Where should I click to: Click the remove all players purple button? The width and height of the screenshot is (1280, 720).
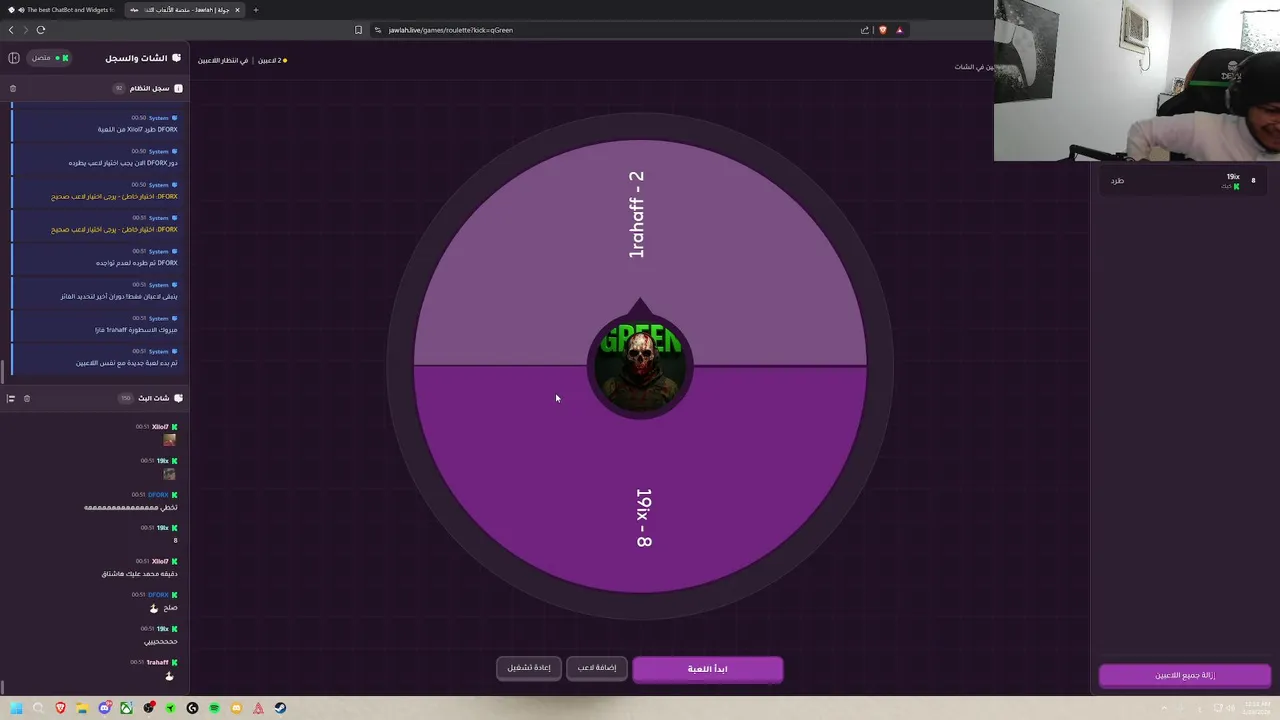click(x=1184, y=675)
